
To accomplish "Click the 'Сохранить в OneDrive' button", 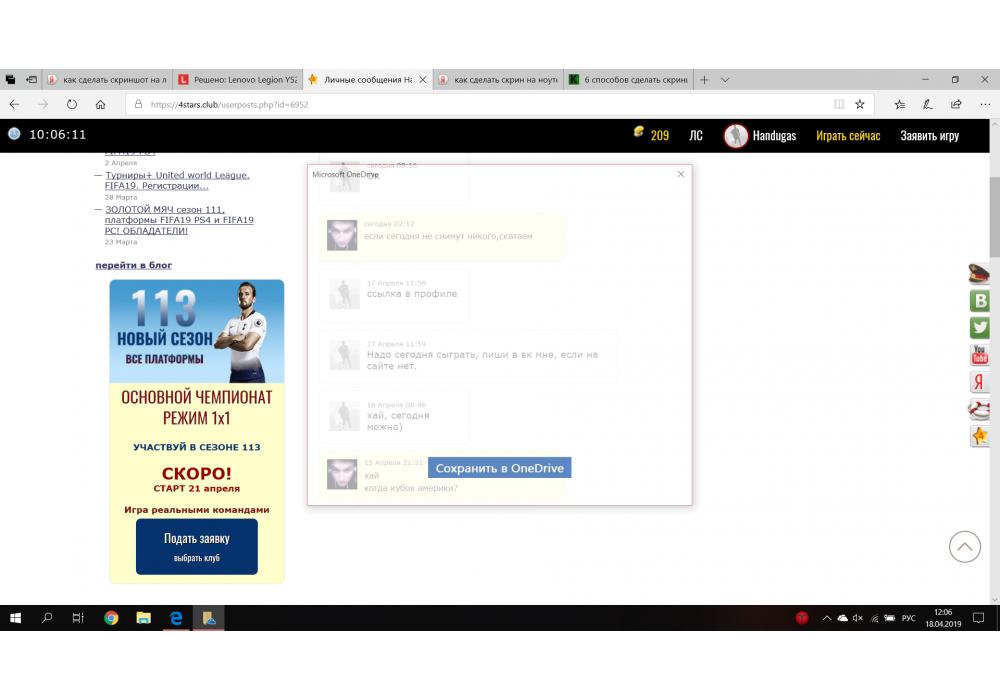I will [499, 468].
